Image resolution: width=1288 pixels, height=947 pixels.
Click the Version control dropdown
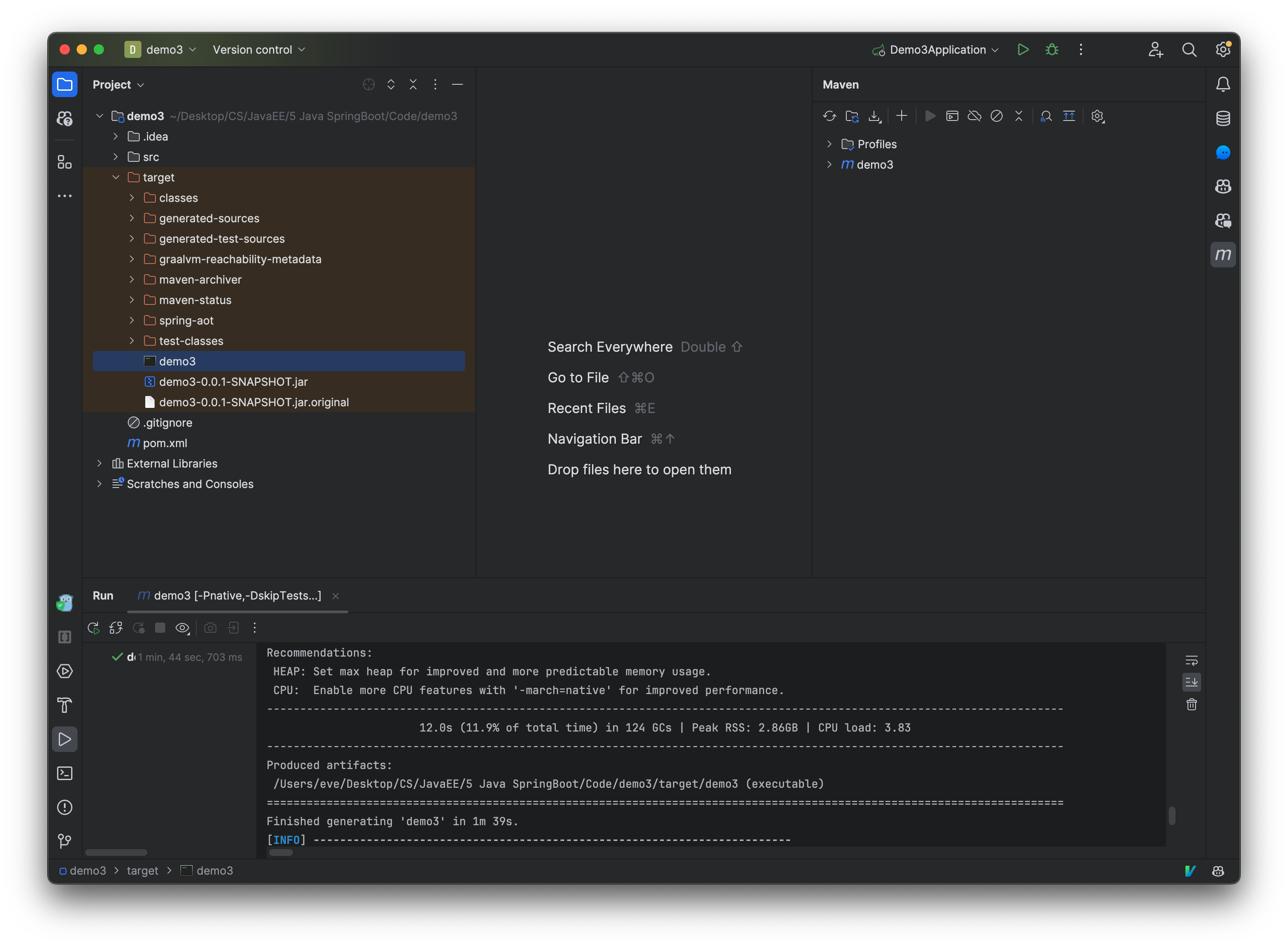258,48
